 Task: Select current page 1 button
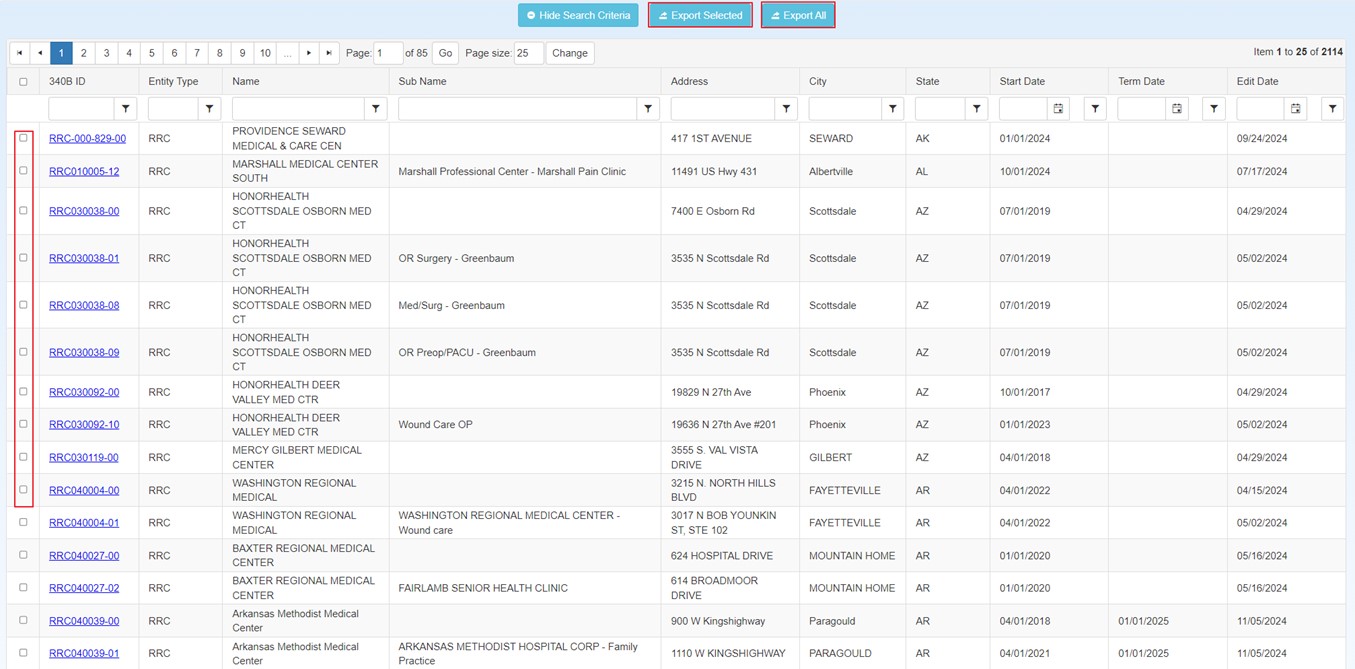point(61,53)
